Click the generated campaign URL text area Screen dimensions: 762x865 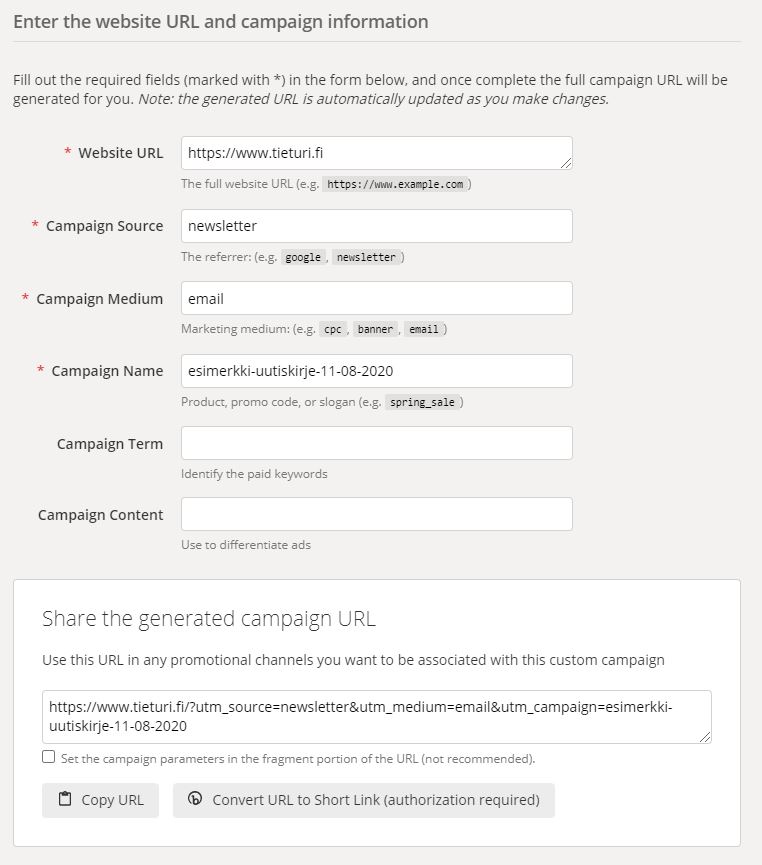[x=376, y=717]
